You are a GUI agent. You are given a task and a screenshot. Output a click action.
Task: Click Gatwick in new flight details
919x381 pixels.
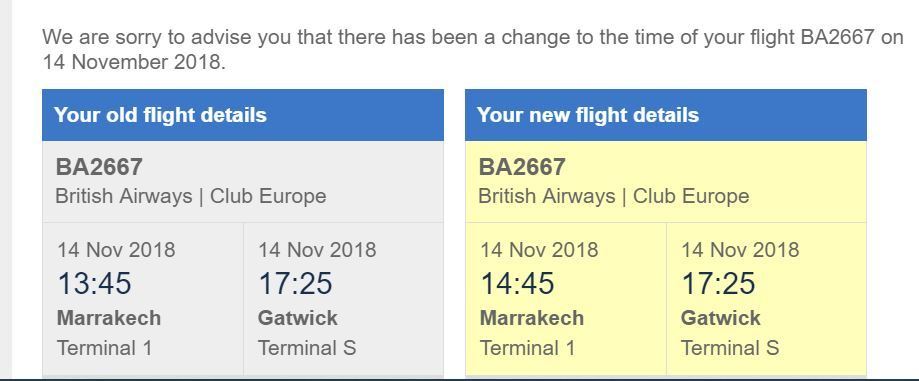[721, 318]
